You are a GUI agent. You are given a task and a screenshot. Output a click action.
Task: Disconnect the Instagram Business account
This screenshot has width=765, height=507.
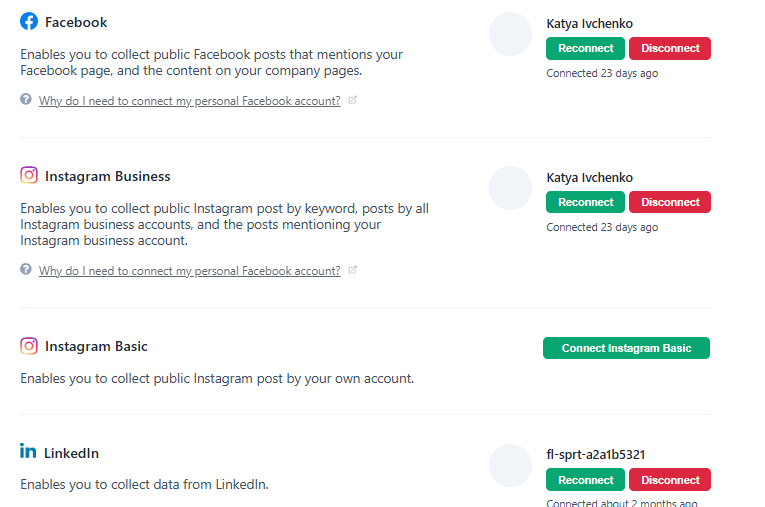[670, 202]
